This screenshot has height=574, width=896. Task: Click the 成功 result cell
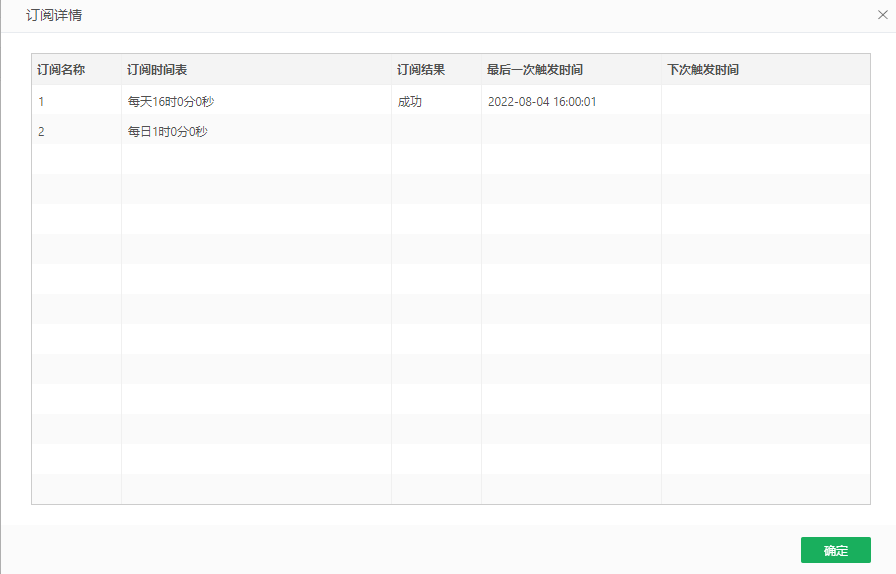pyautogui.click(x=436, y=102)
